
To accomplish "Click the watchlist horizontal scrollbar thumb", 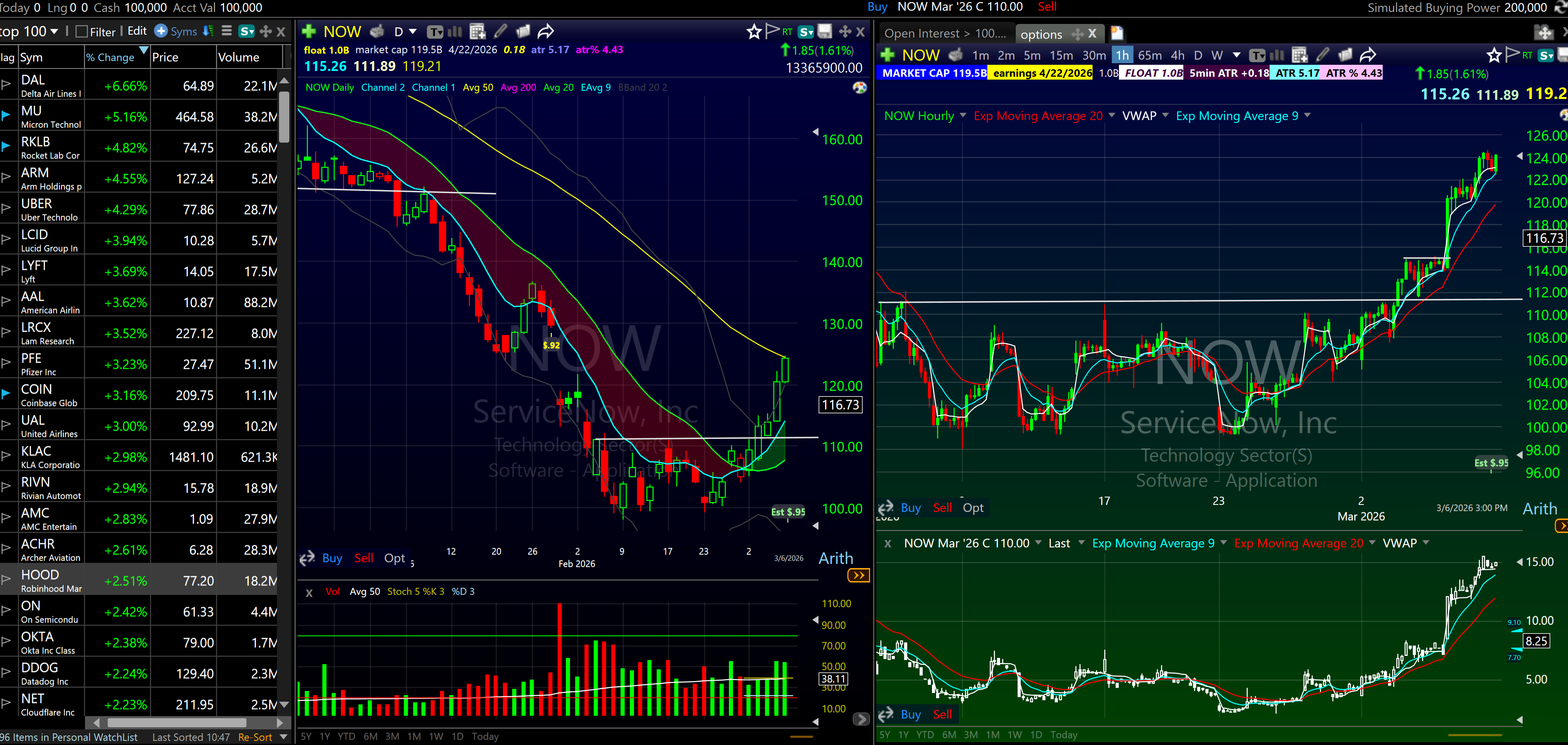I will coord(177,722).
